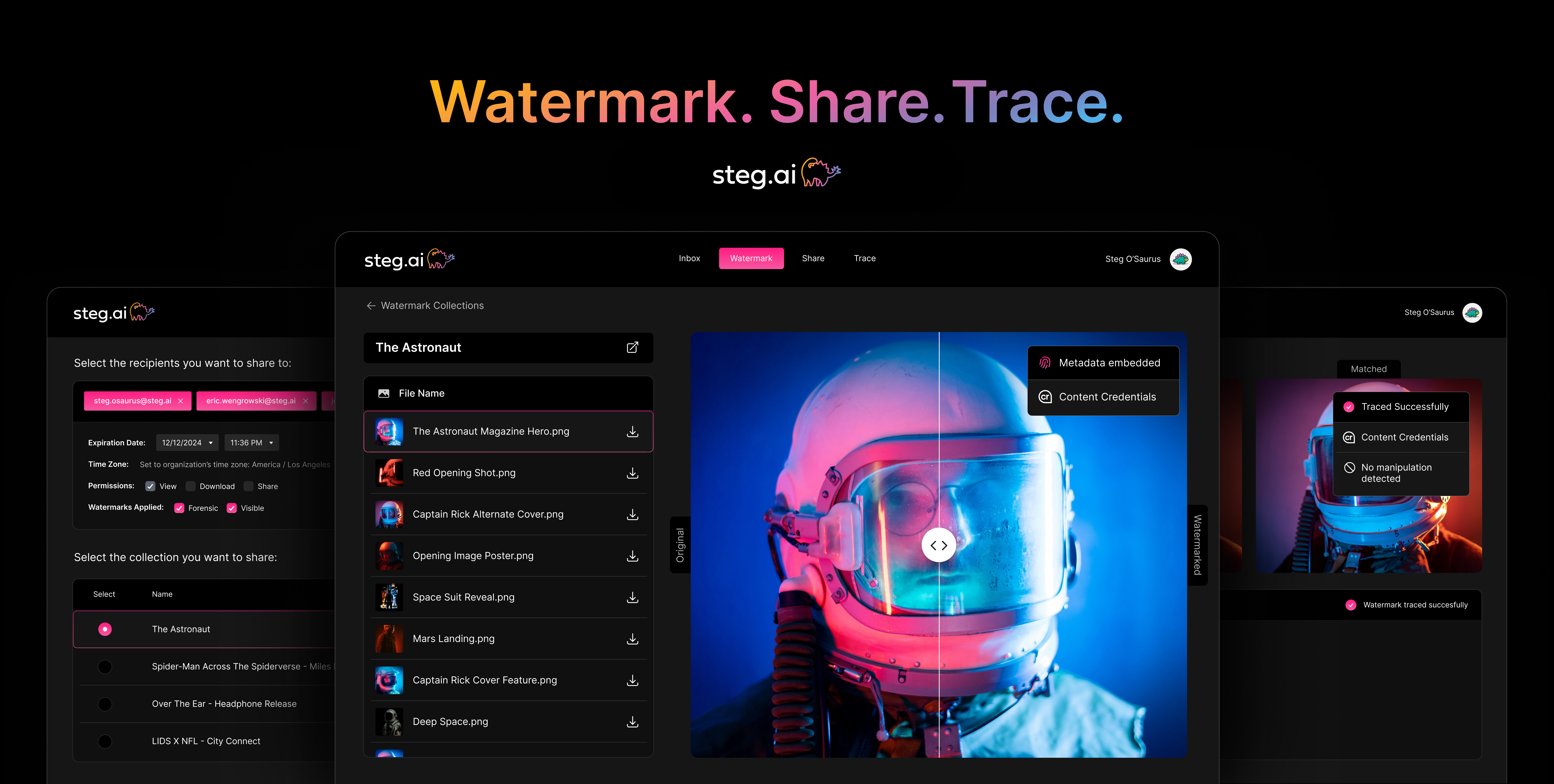This screenshot has height=784, width=1554.
Task: Click the Traced Successfully check icon
Action: [1349, 407]
